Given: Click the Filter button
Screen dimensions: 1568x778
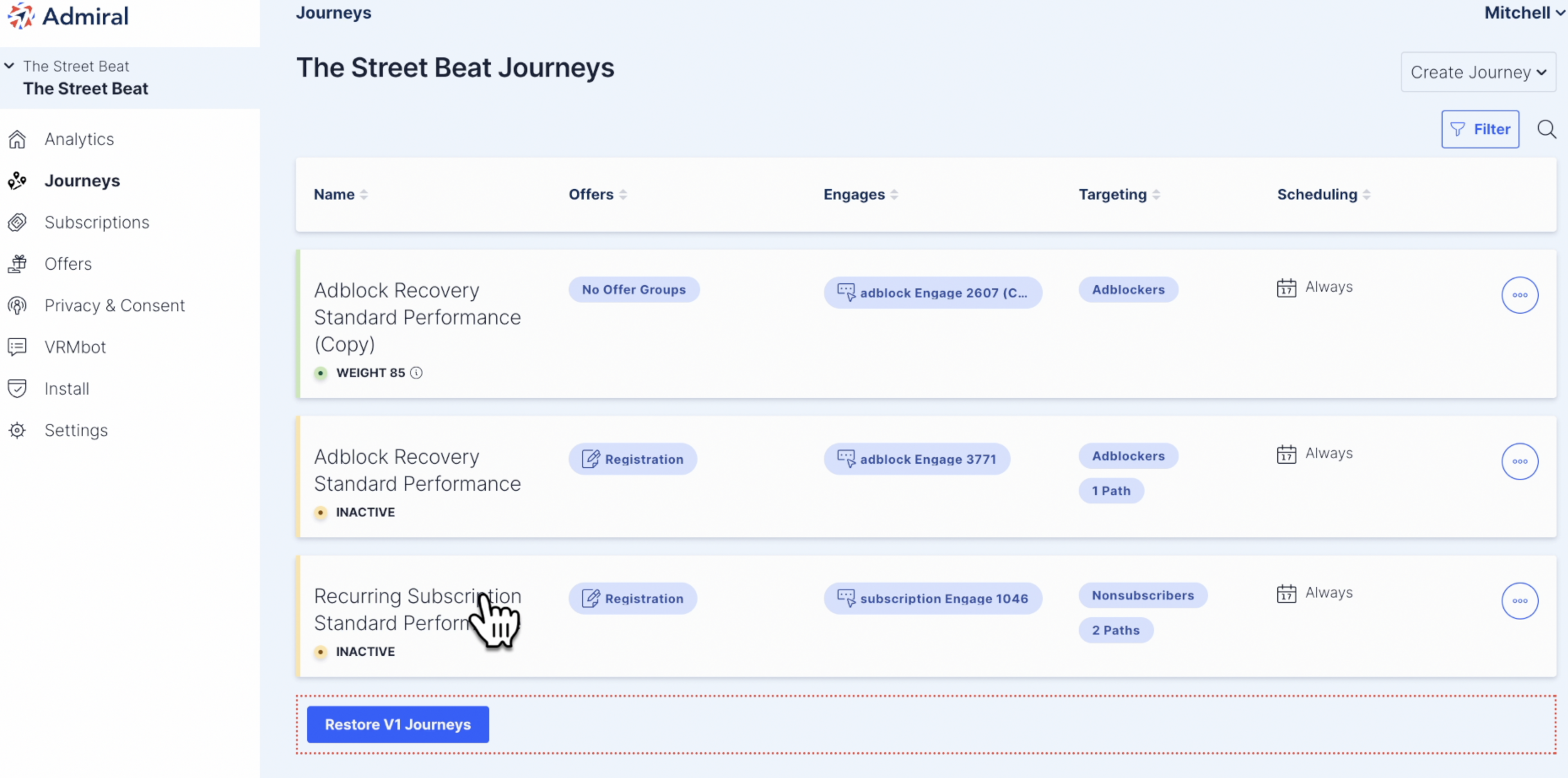Looking at the screenshot, I should pos(1480,129).
